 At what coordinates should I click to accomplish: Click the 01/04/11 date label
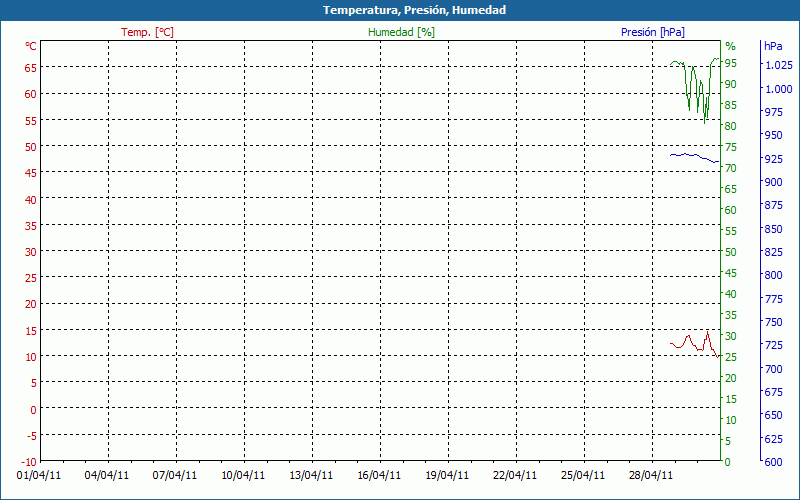[x=39, y=476]
